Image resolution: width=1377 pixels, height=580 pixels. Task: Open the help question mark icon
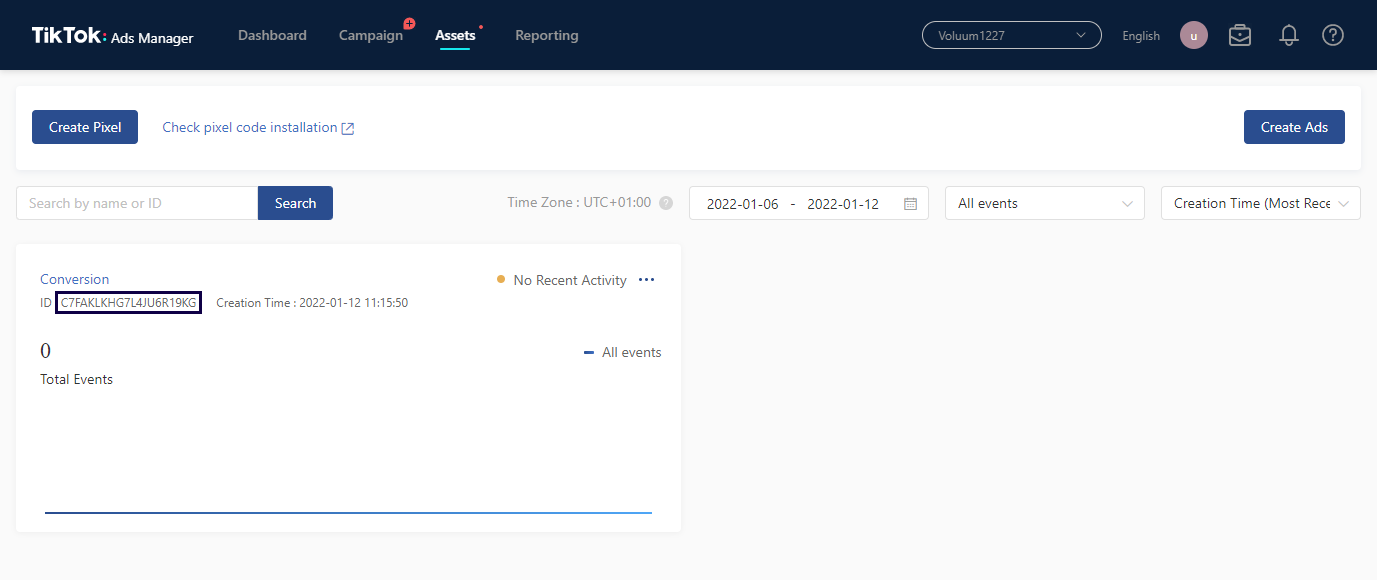pyautogui.click(x=1332, y=36)
